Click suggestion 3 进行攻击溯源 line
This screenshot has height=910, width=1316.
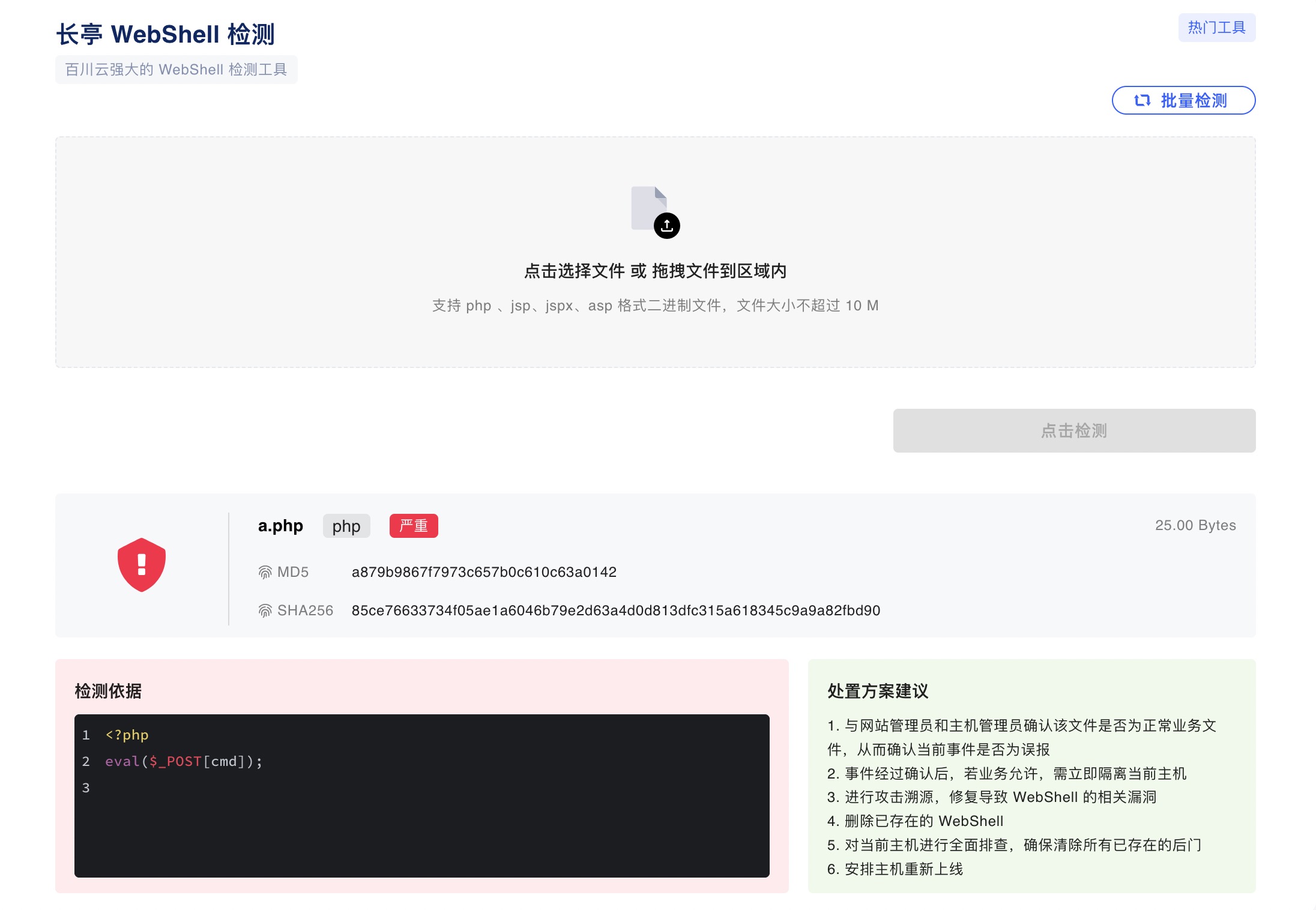coord(992,797)
